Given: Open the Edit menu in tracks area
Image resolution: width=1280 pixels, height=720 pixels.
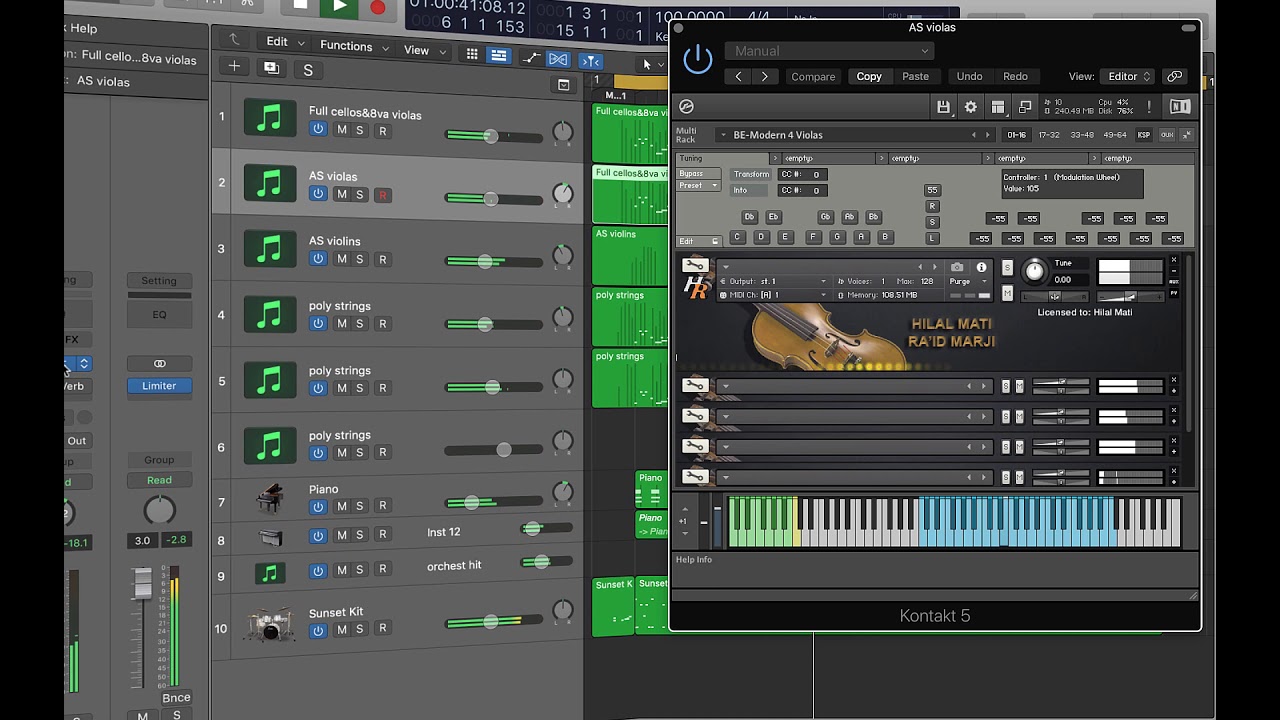Looking at the screenshot, I should click(284, 42).
